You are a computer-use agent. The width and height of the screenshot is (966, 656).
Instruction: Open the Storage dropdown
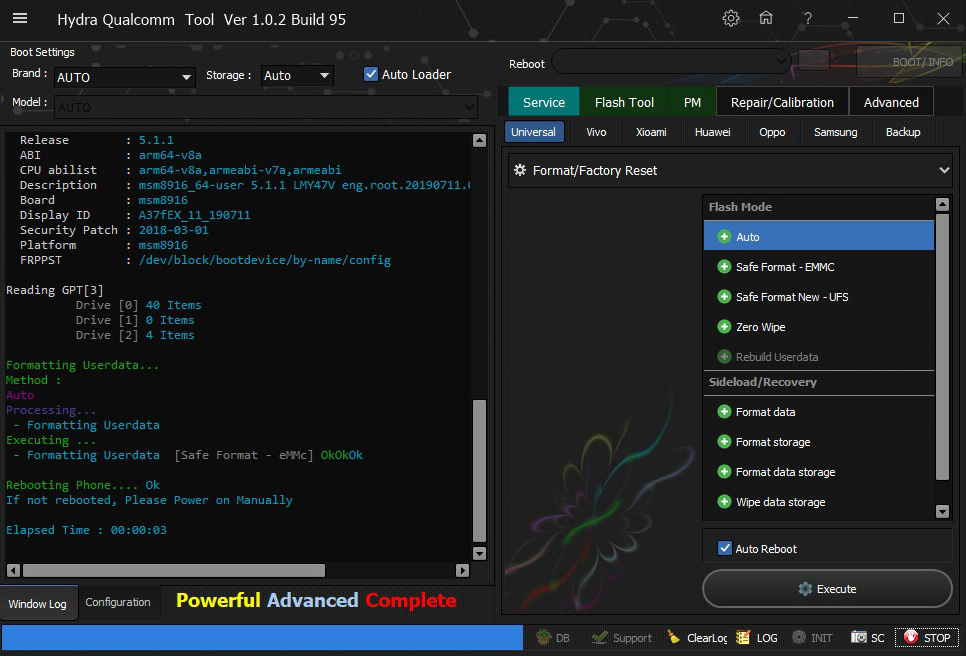pyautogui.click(x=297, y=75)
